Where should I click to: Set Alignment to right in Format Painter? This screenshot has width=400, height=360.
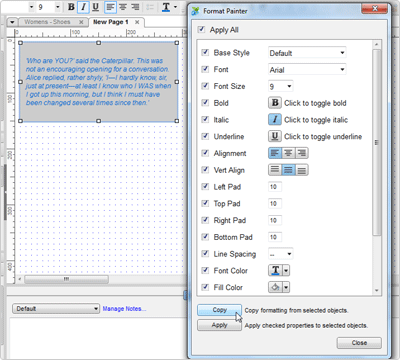click(302, 153)
